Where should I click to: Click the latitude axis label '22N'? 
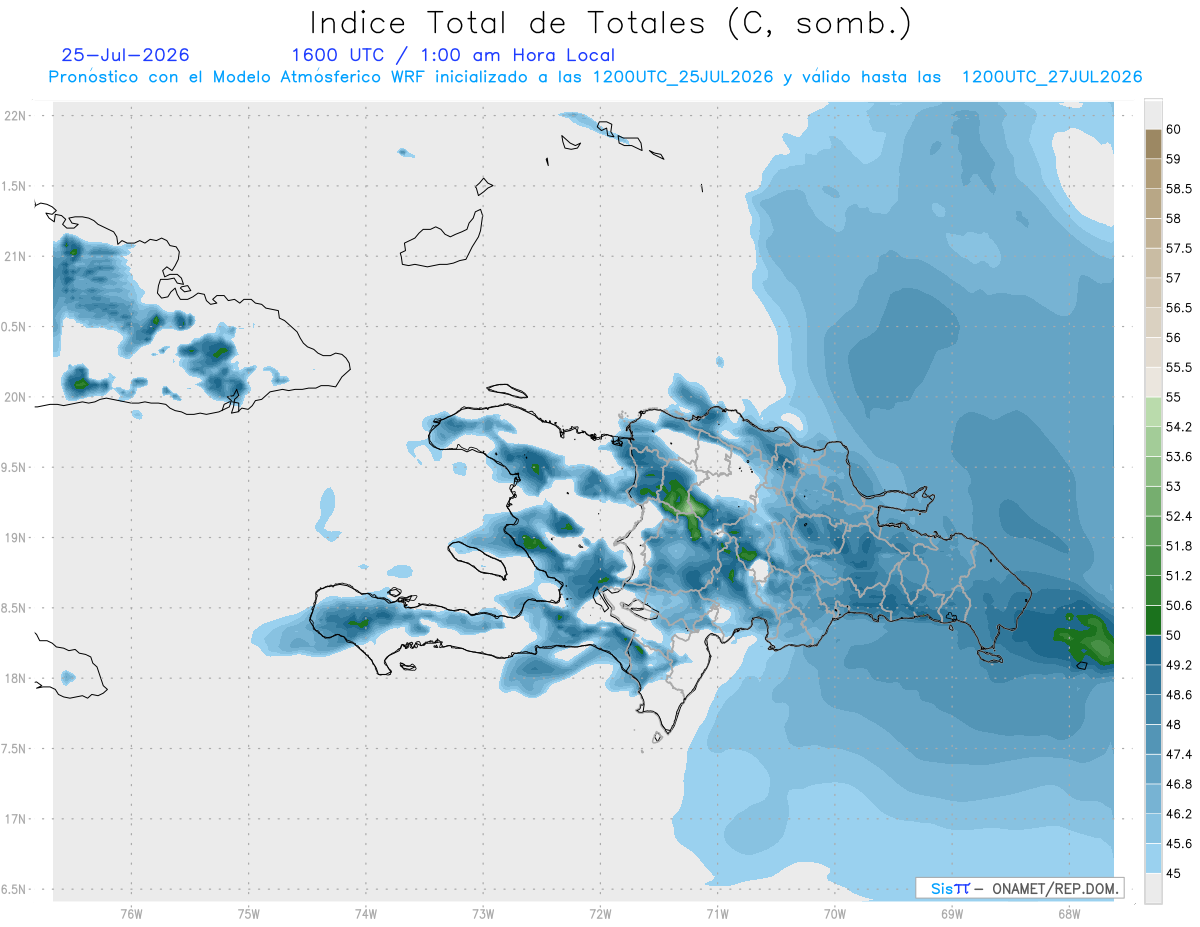(14, 115)
